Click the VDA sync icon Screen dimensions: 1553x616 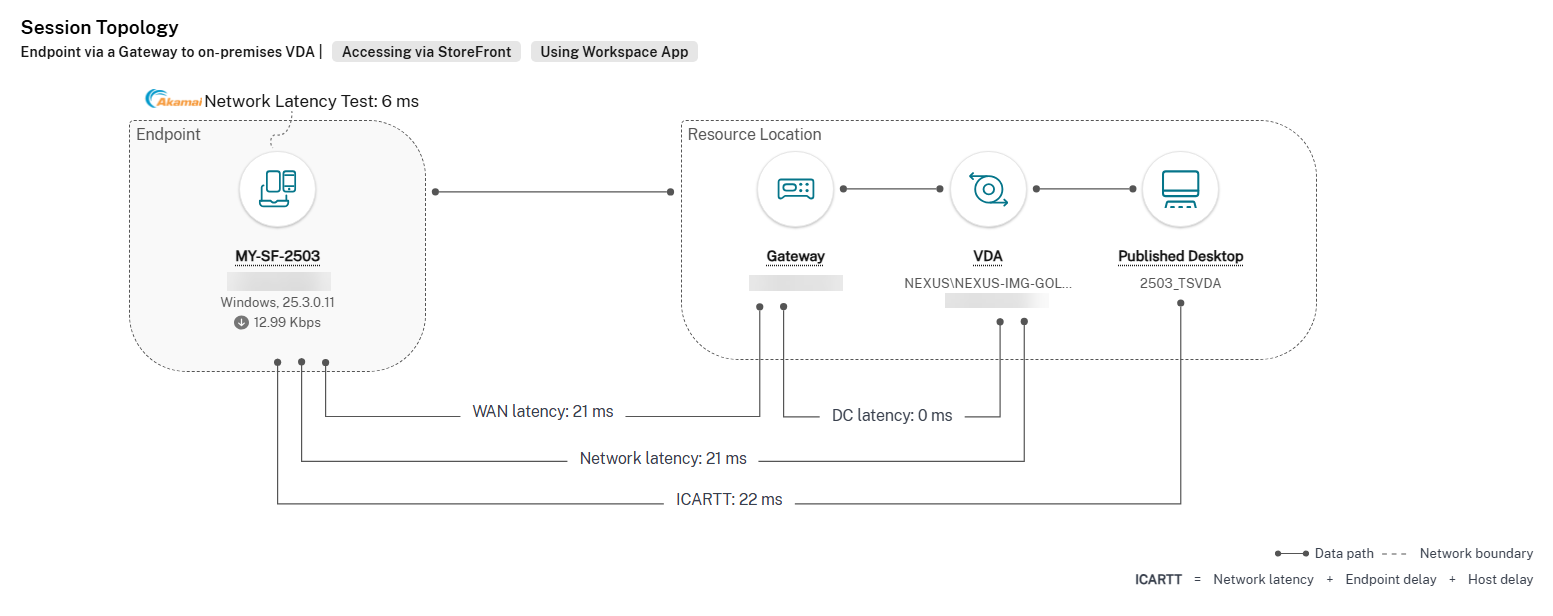988,189
